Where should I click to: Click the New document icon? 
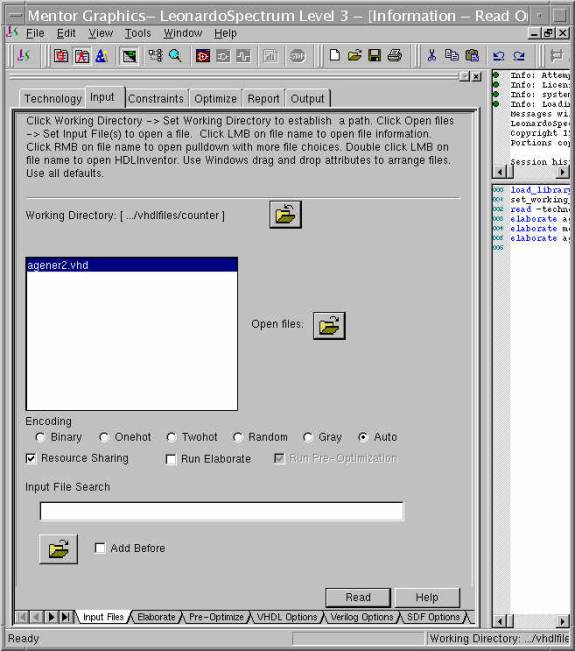point(335,56)
